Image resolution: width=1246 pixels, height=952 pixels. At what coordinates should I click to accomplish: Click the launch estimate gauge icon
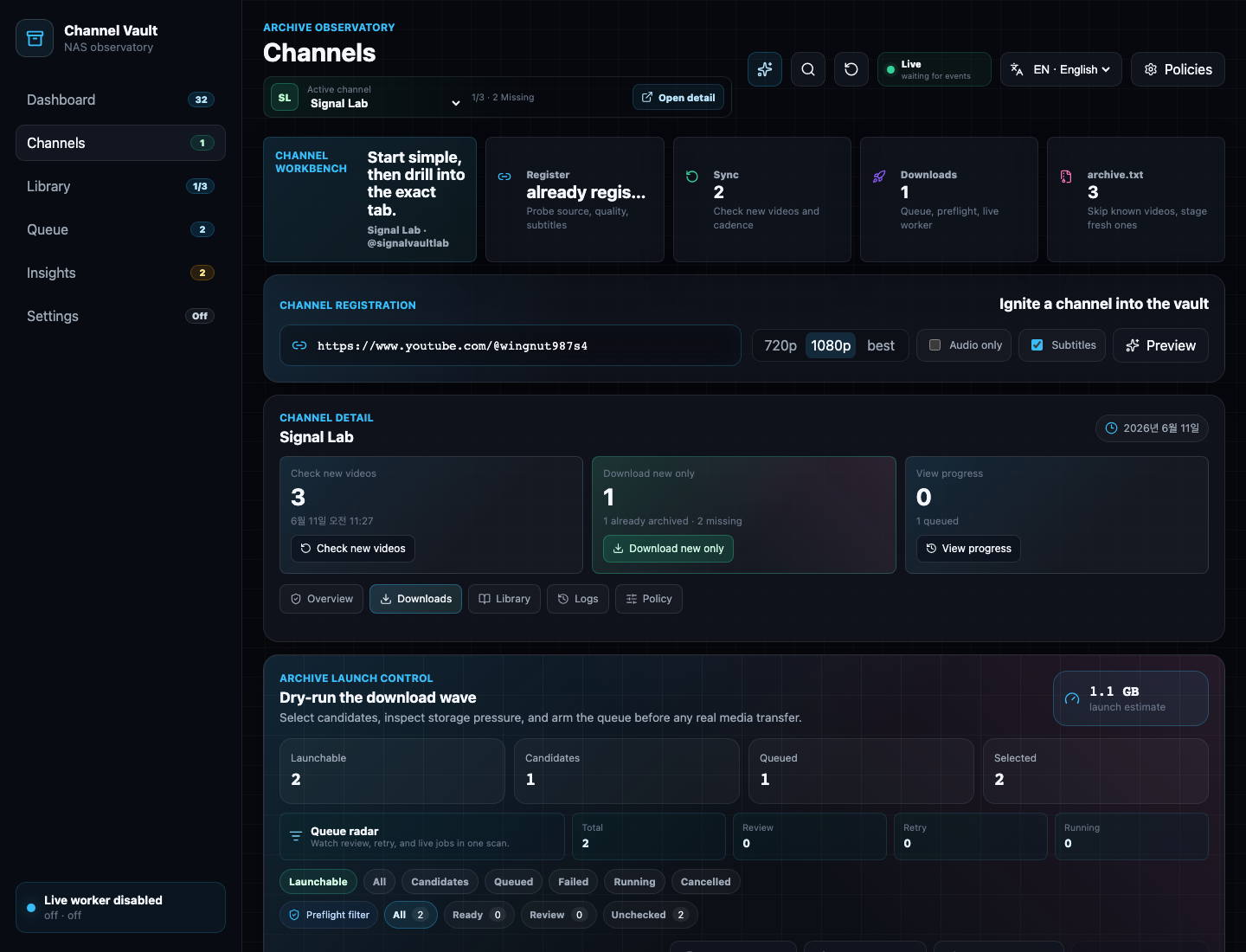click(x=1072, y=698)
